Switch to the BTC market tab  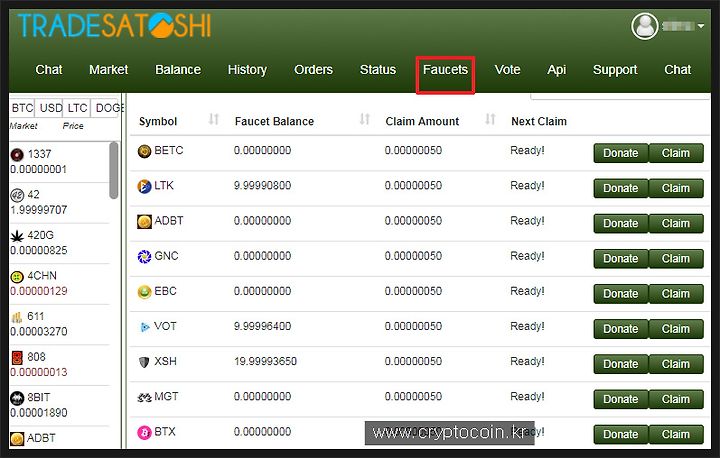(x=22, y=108)
